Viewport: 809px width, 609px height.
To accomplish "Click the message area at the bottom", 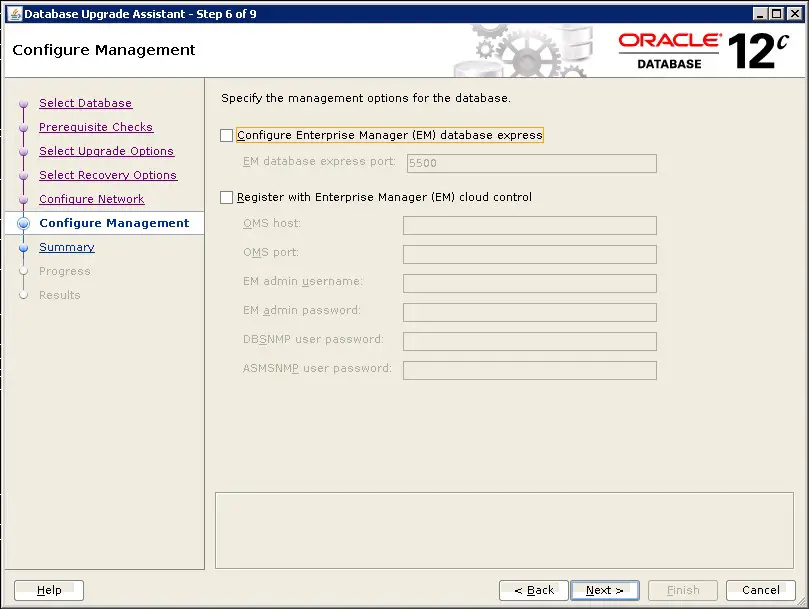I will point(504,530).
